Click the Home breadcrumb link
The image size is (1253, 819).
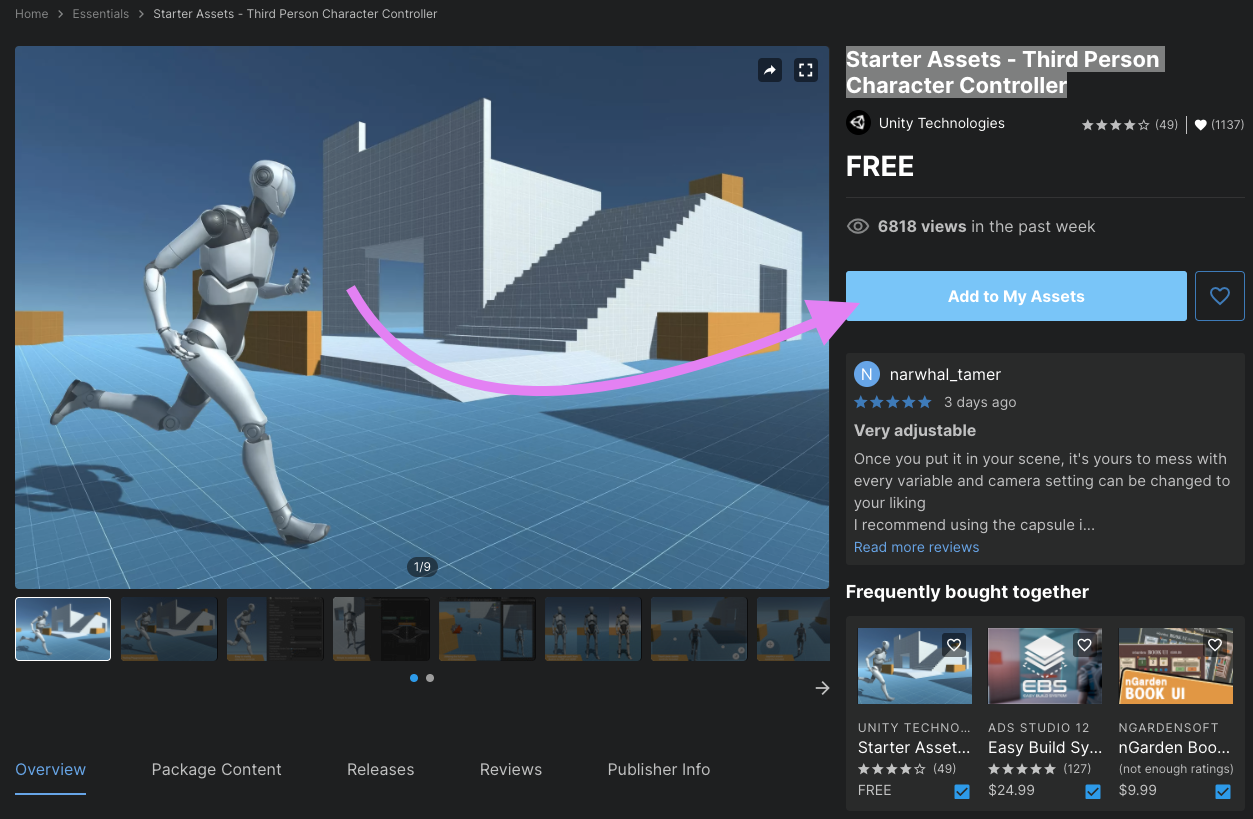[32, 14]
